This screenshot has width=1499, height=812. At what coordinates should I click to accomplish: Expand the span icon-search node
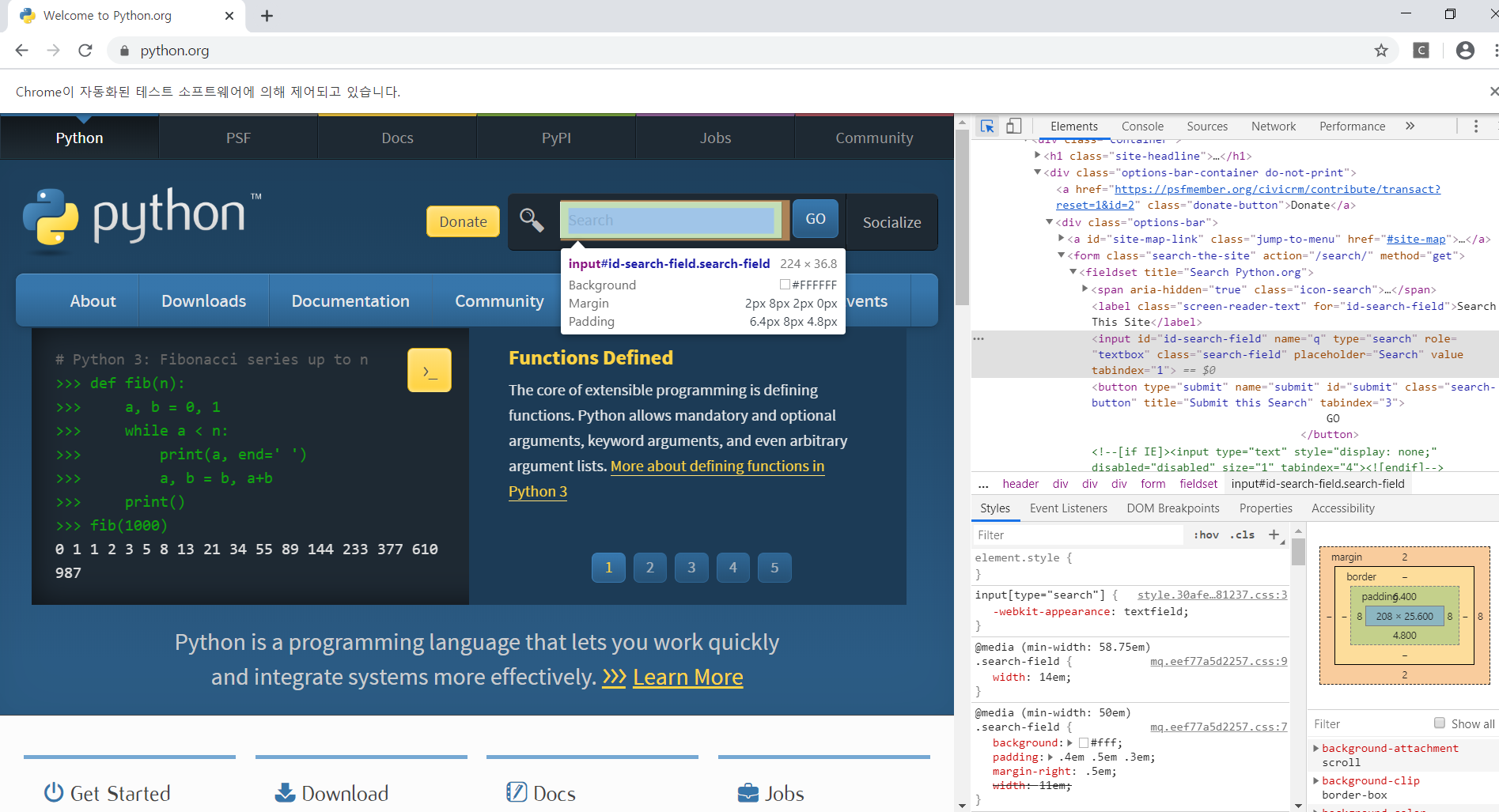1085,289
